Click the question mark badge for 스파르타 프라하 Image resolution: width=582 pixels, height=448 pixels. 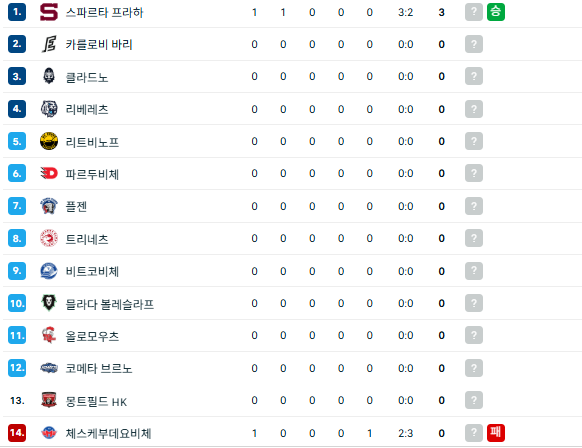click(474, 12)
